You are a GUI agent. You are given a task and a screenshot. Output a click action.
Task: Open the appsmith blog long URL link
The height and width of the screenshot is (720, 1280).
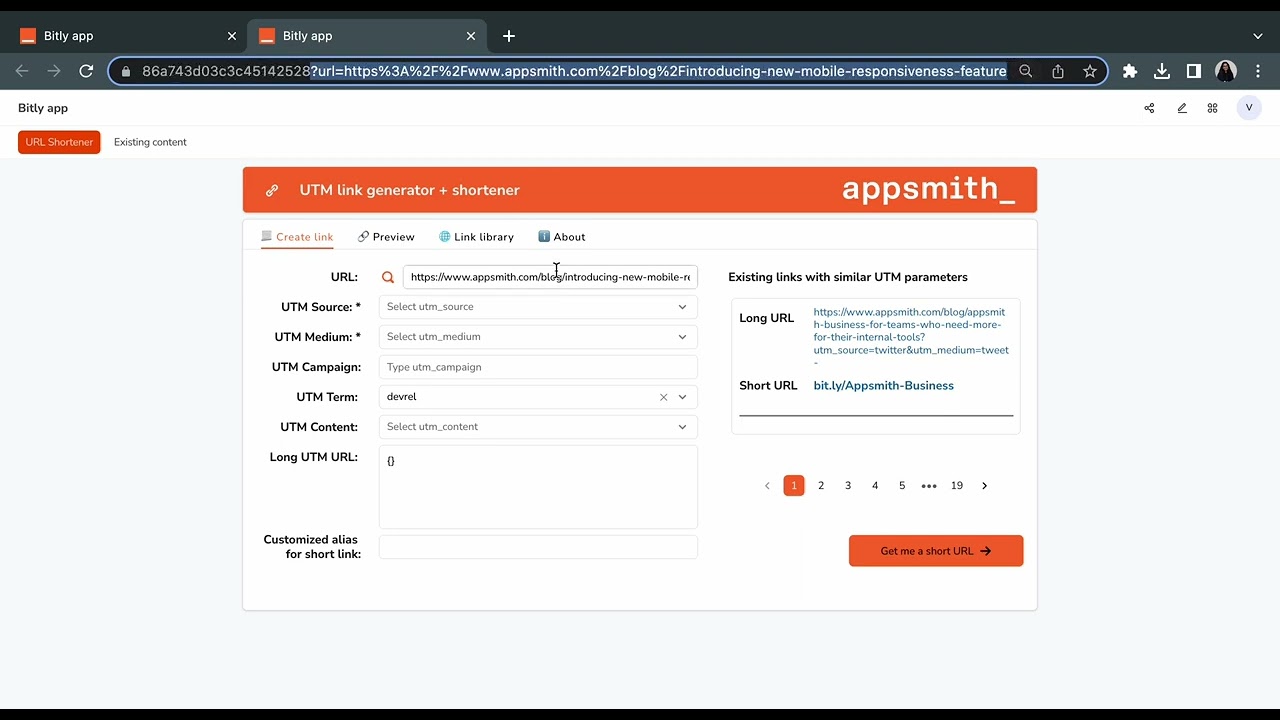tap(911, 337)
